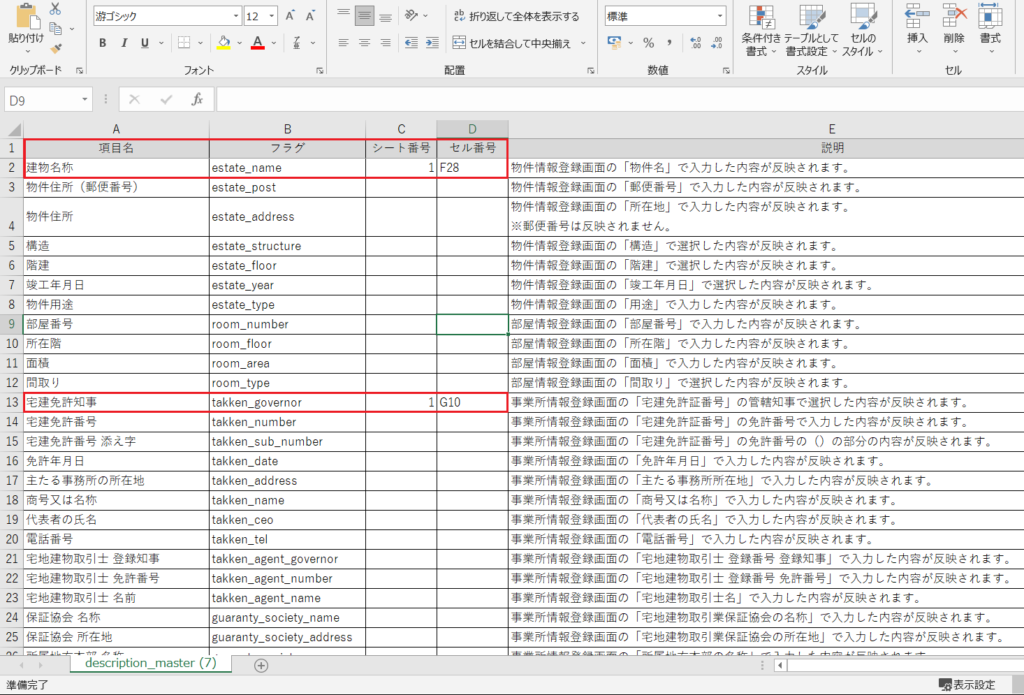Increase font size with the larger A
Image resolution: width=1024 pixels, height=695 pixels.
point(290,16)
